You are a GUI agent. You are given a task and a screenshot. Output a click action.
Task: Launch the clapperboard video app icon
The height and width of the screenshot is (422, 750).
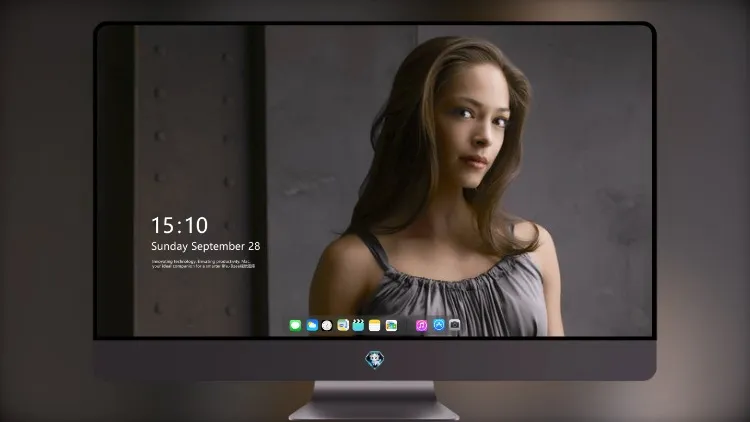358,325
